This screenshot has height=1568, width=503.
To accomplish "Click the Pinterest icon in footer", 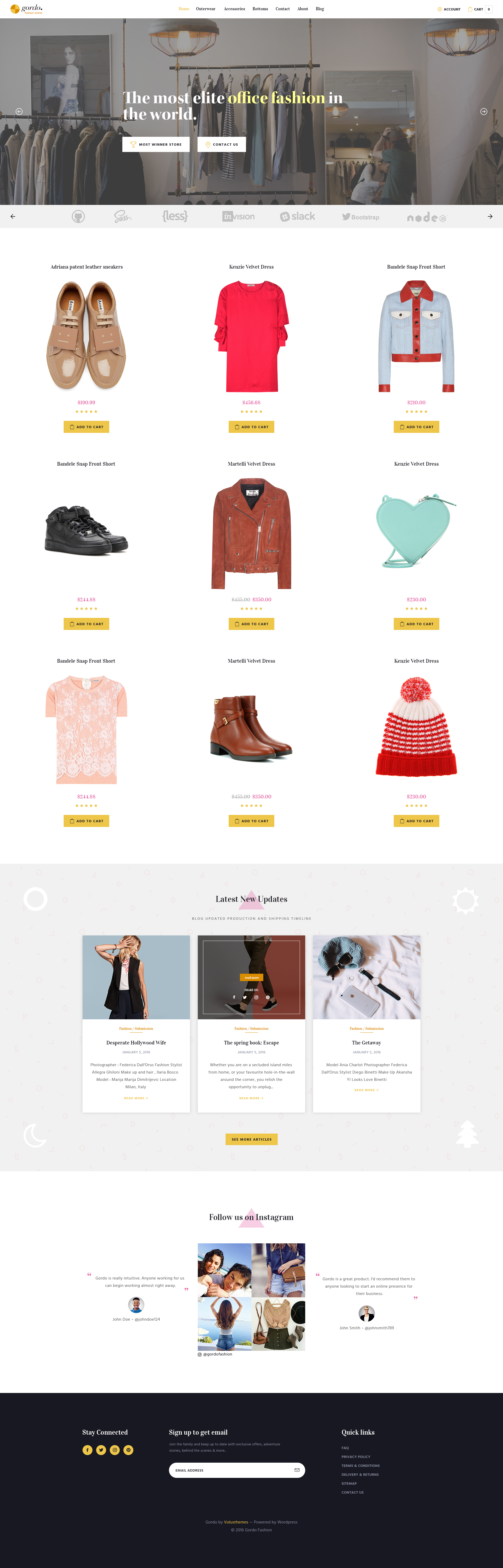I will tap(128, 1450).
